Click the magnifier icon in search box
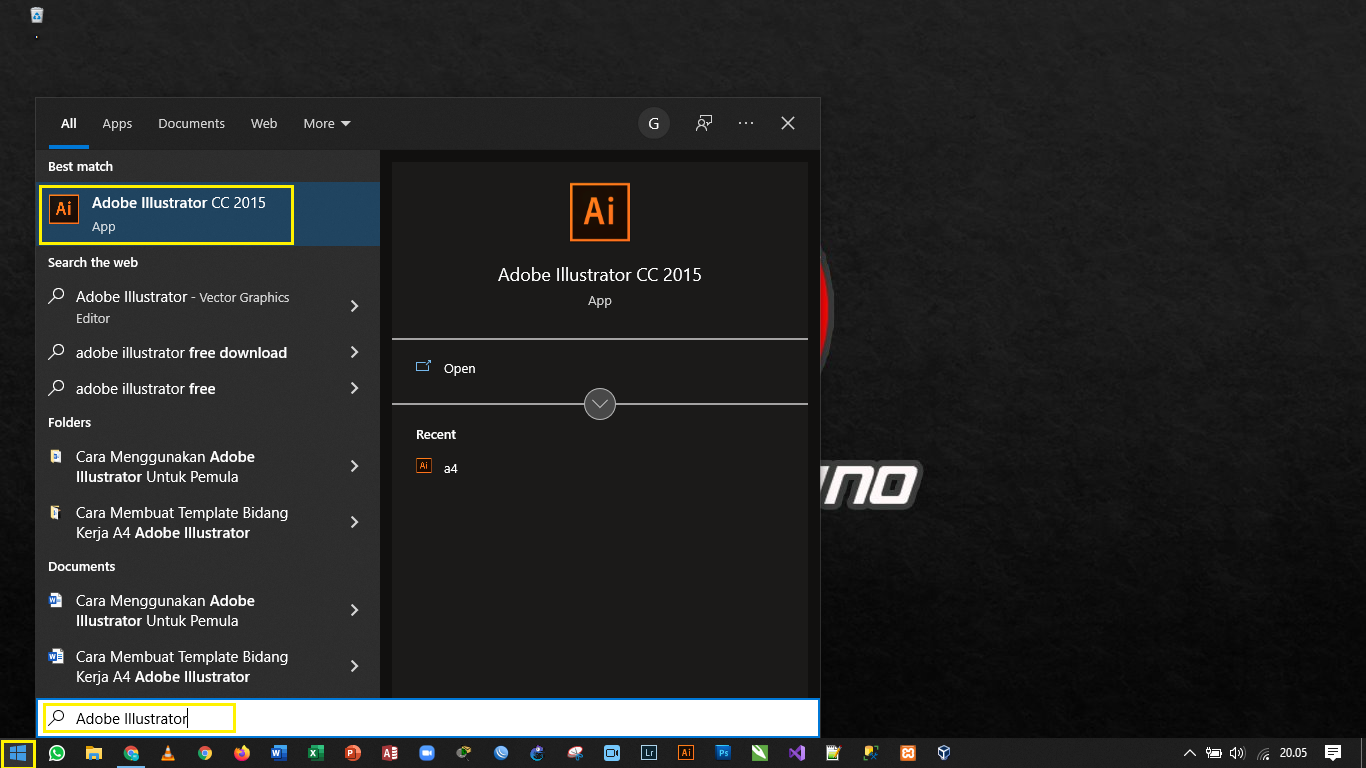 (57, 718)
